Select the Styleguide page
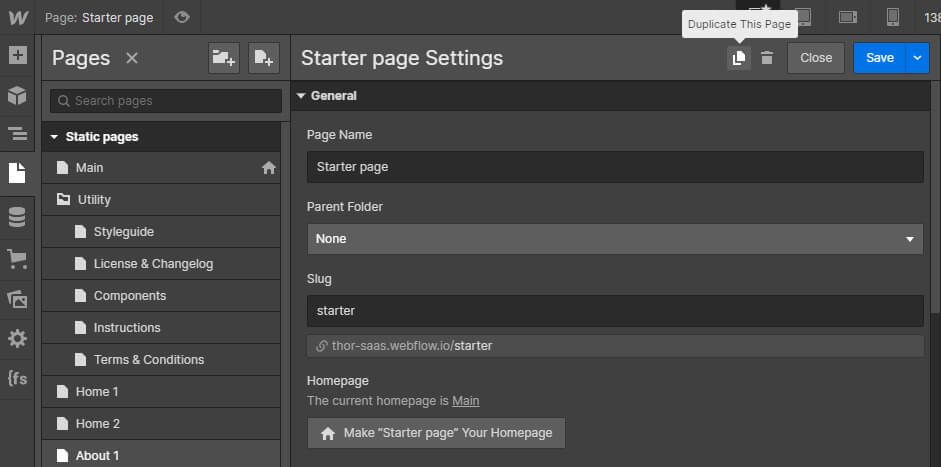This screenshot has width=941, height=467. pos(123,232)
